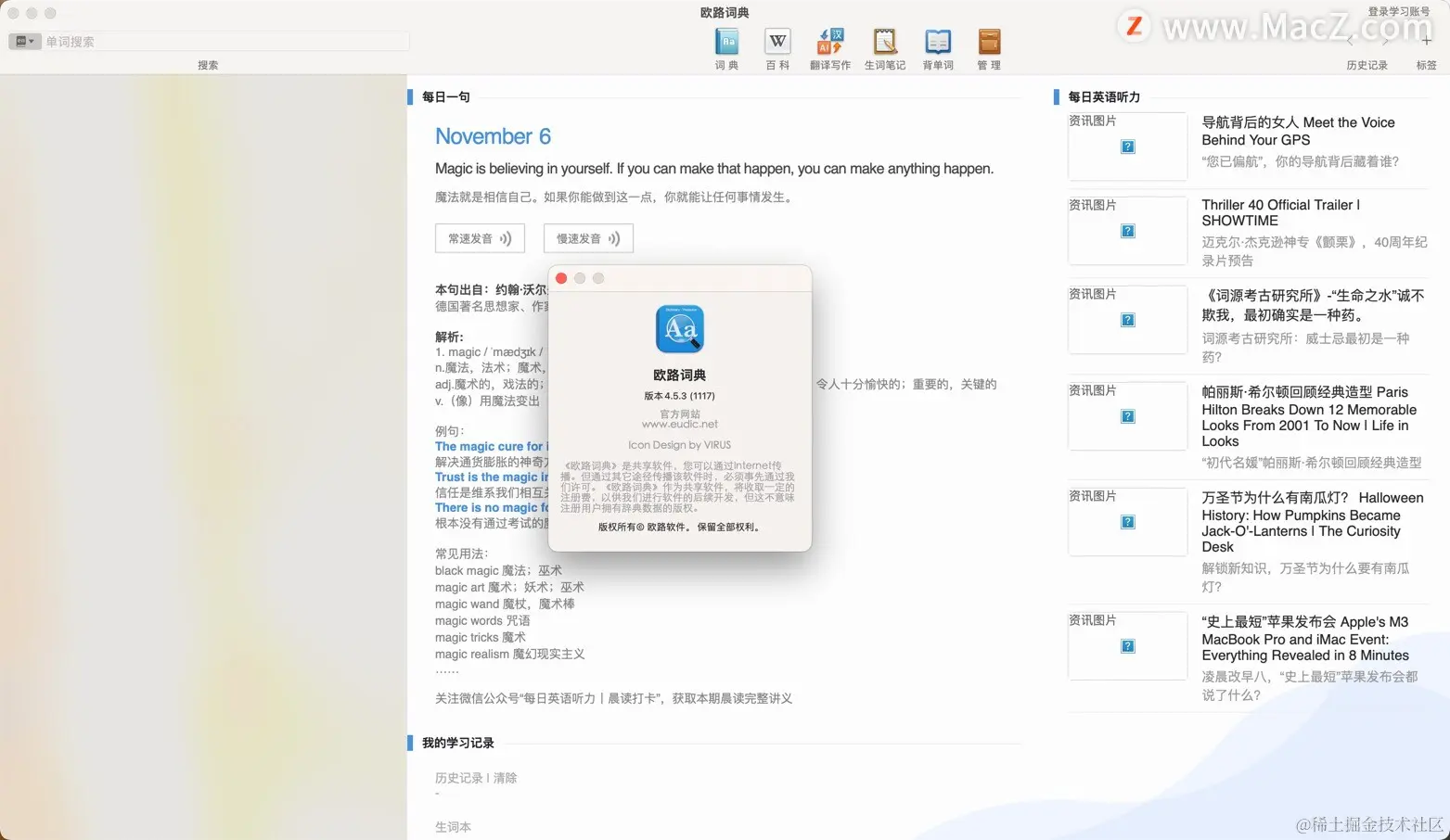Click subtitle “您已偏航”，你的导航背后藏着谁
Screen dimensions: 1450x840
[x=1300, y=161]
